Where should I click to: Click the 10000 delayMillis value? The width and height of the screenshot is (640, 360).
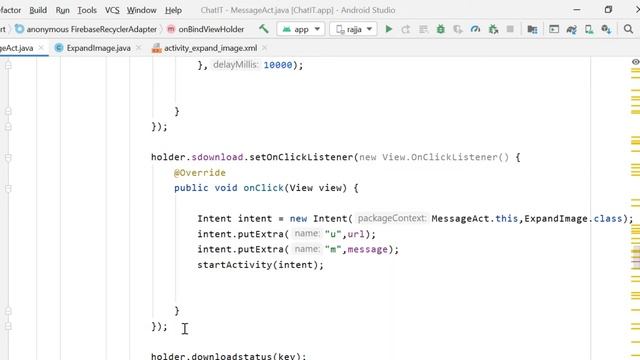[278, 65]
